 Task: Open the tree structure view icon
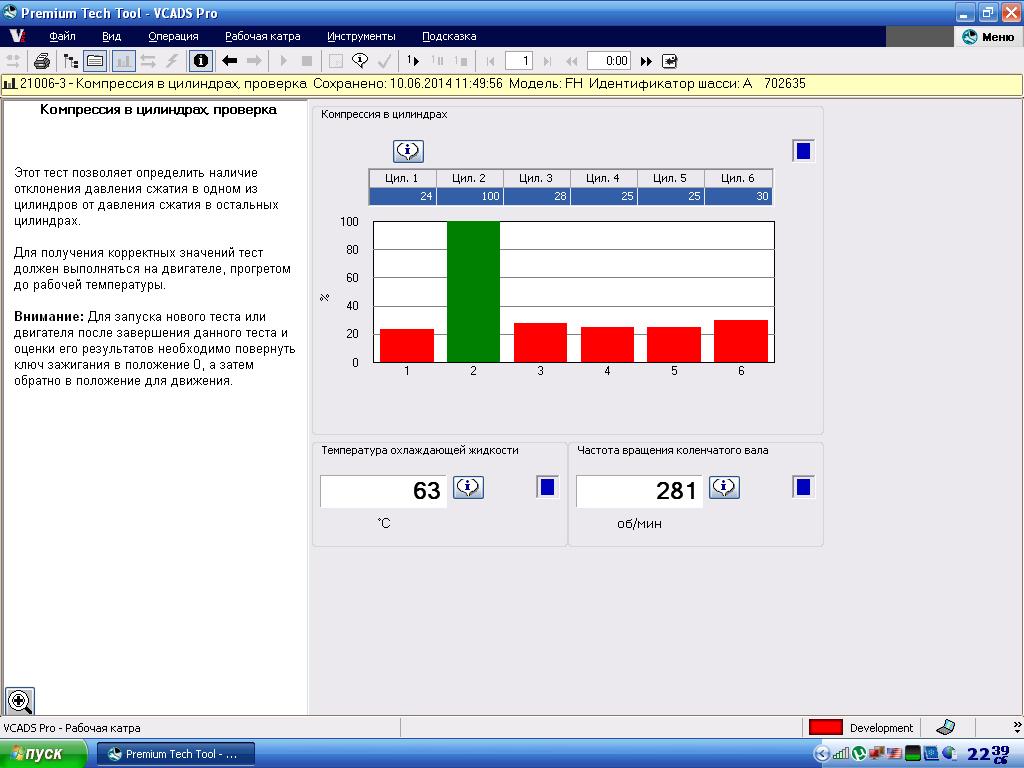(71, 61)
